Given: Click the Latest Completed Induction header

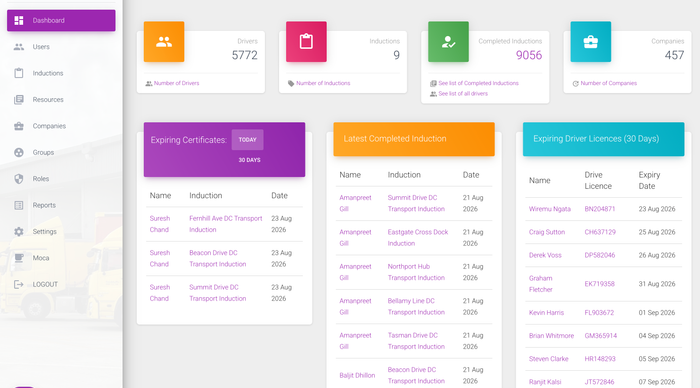Looking at the screenshot, I should coord(414,139).
